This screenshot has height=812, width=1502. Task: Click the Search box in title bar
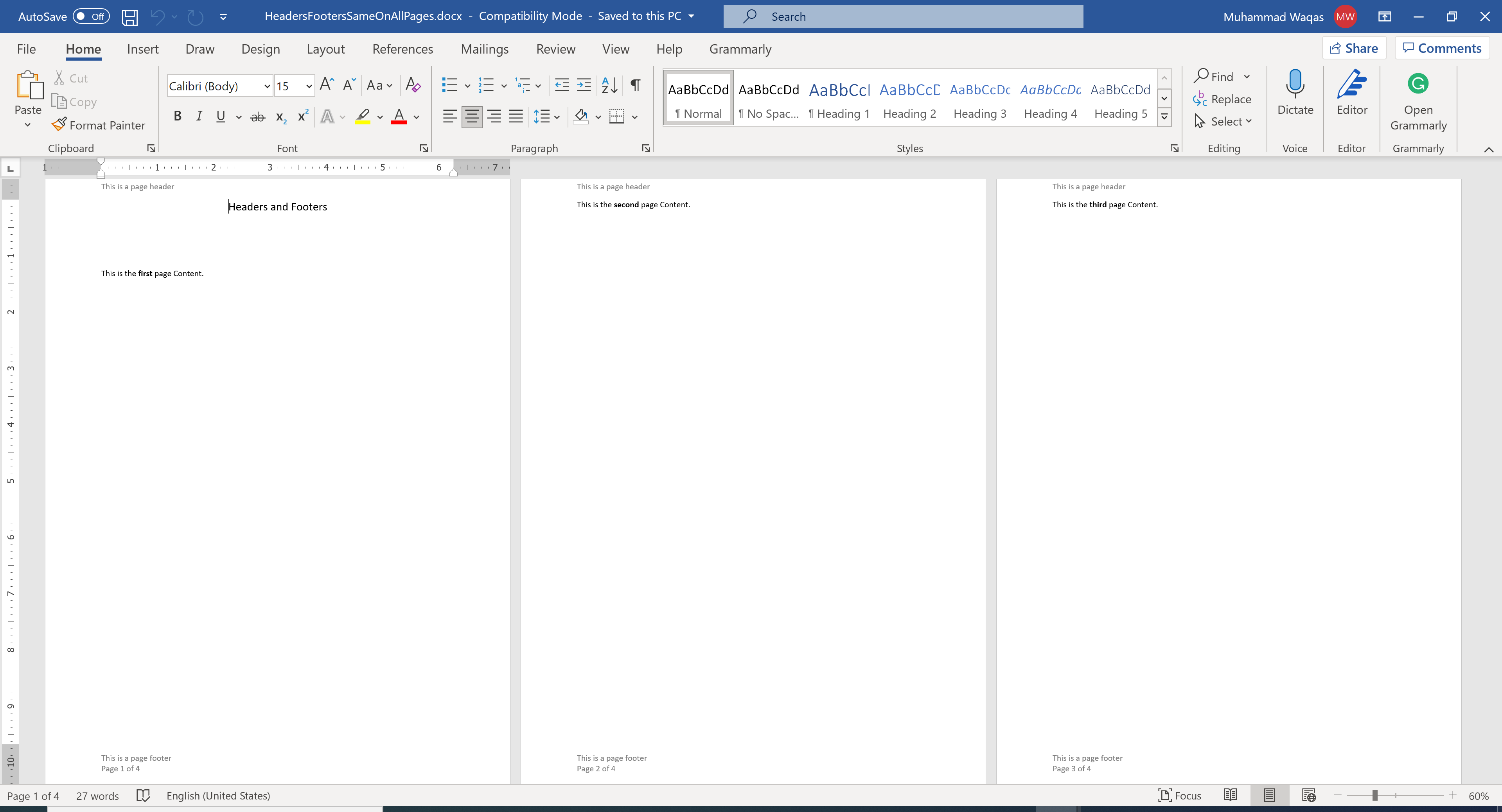(x=903, y=16)
